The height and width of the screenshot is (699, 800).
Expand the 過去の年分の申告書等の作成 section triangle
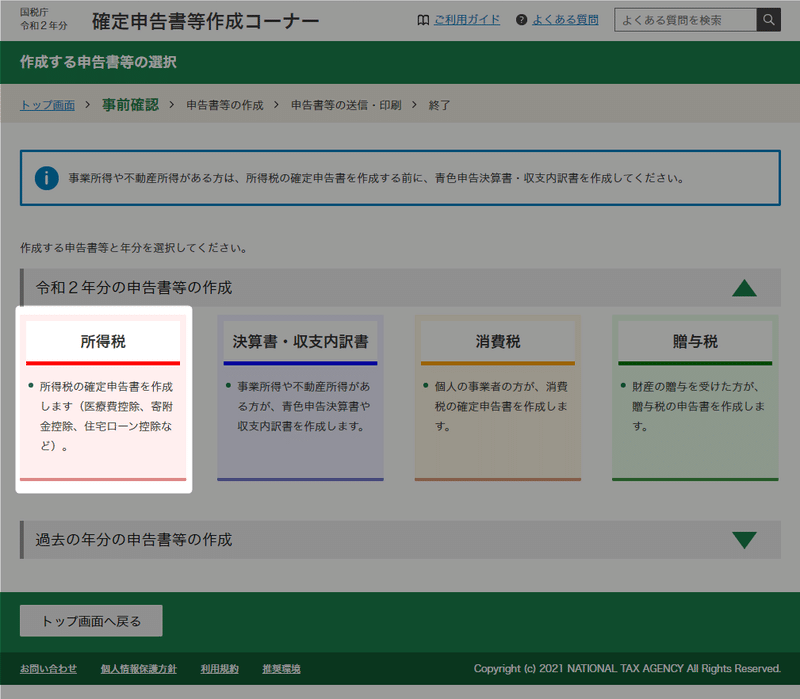(744, 540)
